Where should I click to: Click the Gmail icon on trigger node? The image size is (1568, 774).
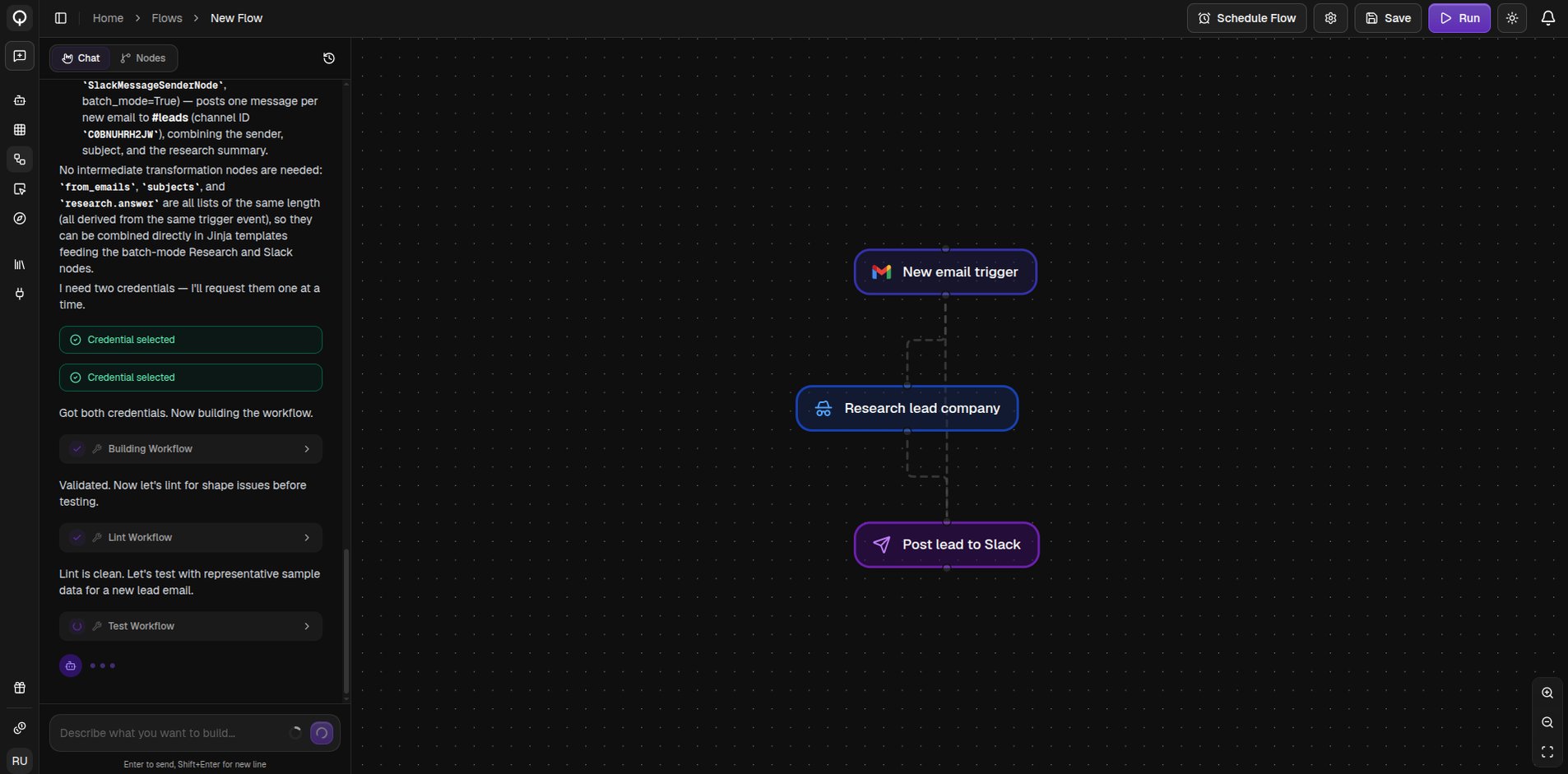tap(882, 272)
